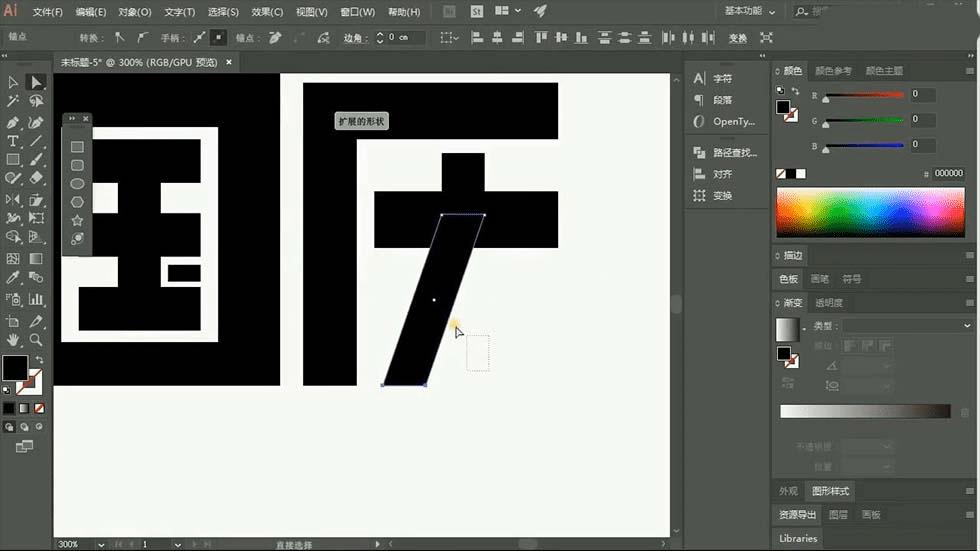
Task: Click the vertical canvas scrollbar
Action: click(676, 304)
